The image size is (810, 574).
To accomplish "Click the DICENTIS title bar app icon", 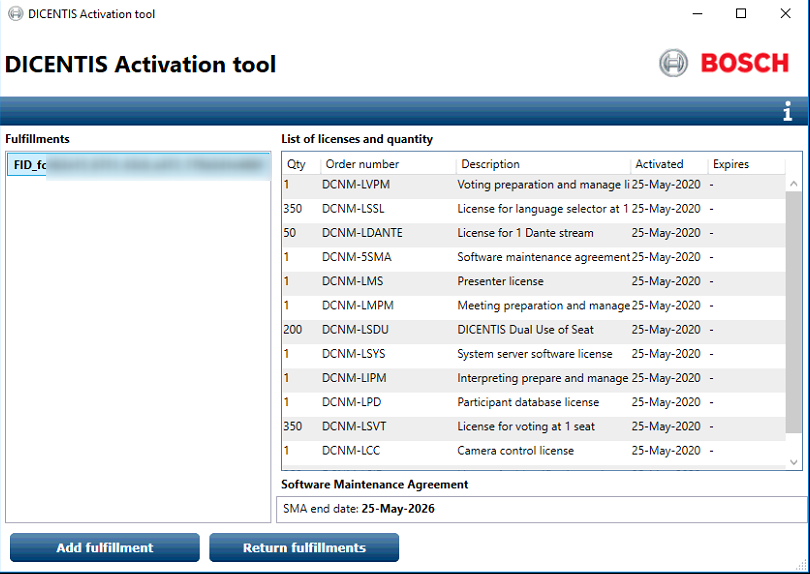I will point(14,14).
